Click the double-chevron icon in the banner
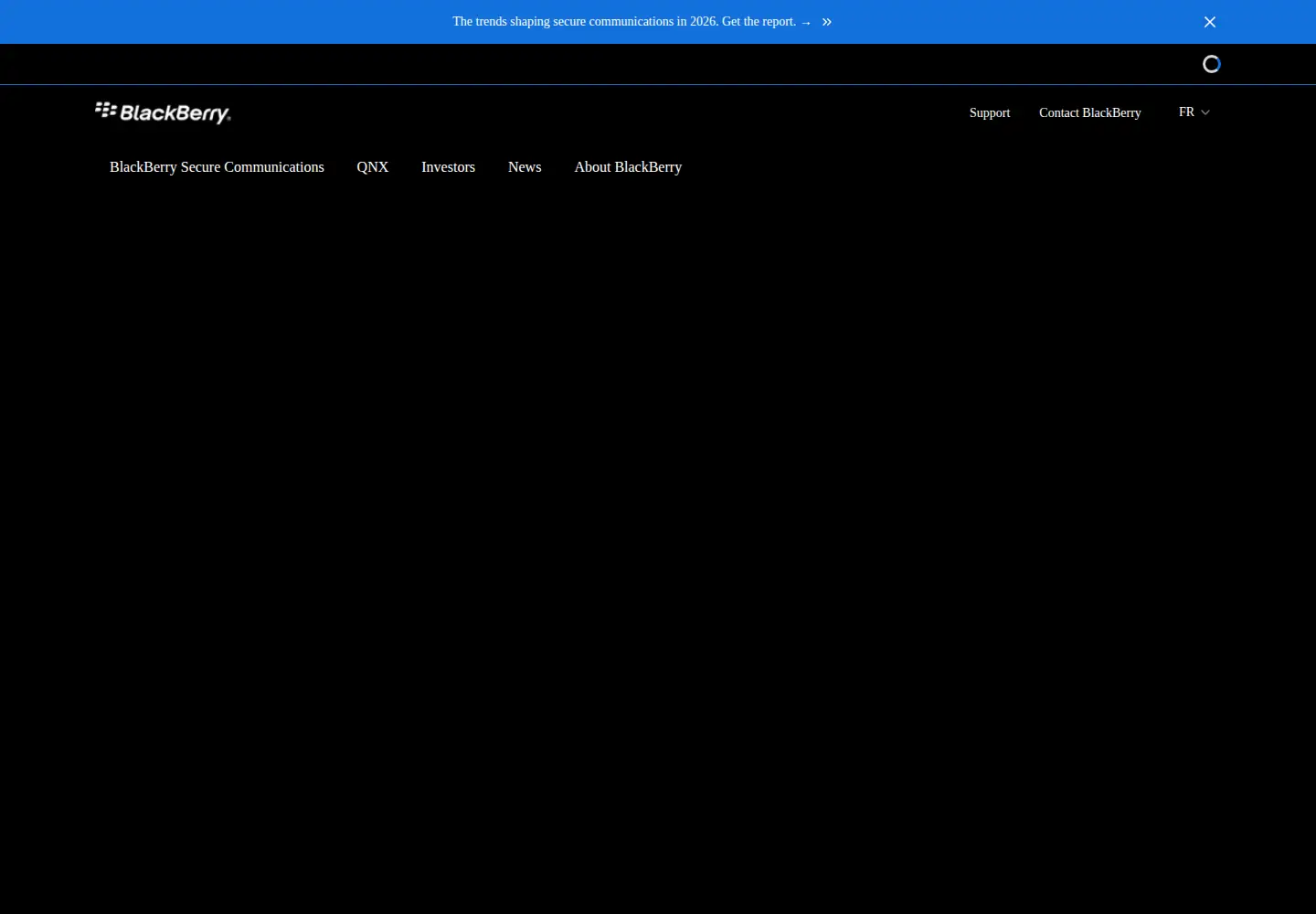 click(827, 22)
